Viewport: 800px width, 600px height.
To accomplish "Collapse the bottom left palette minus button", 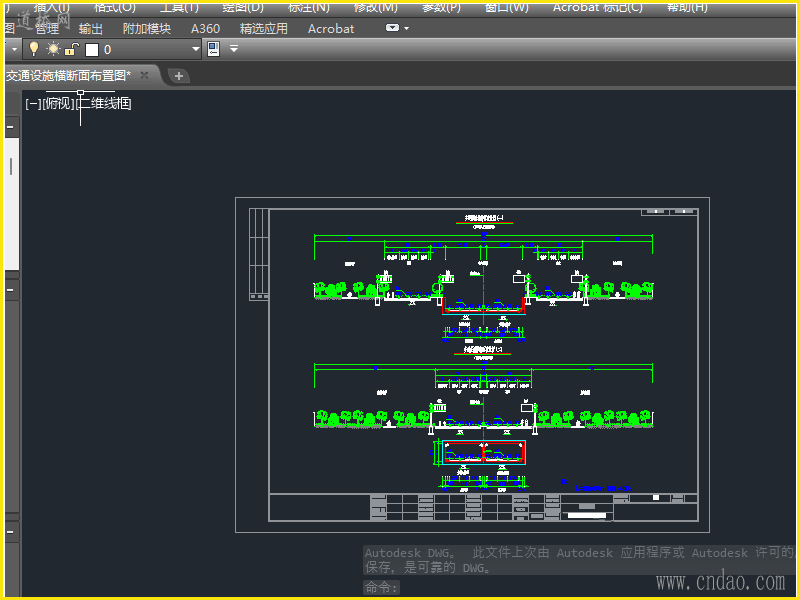I will point(10,531).
